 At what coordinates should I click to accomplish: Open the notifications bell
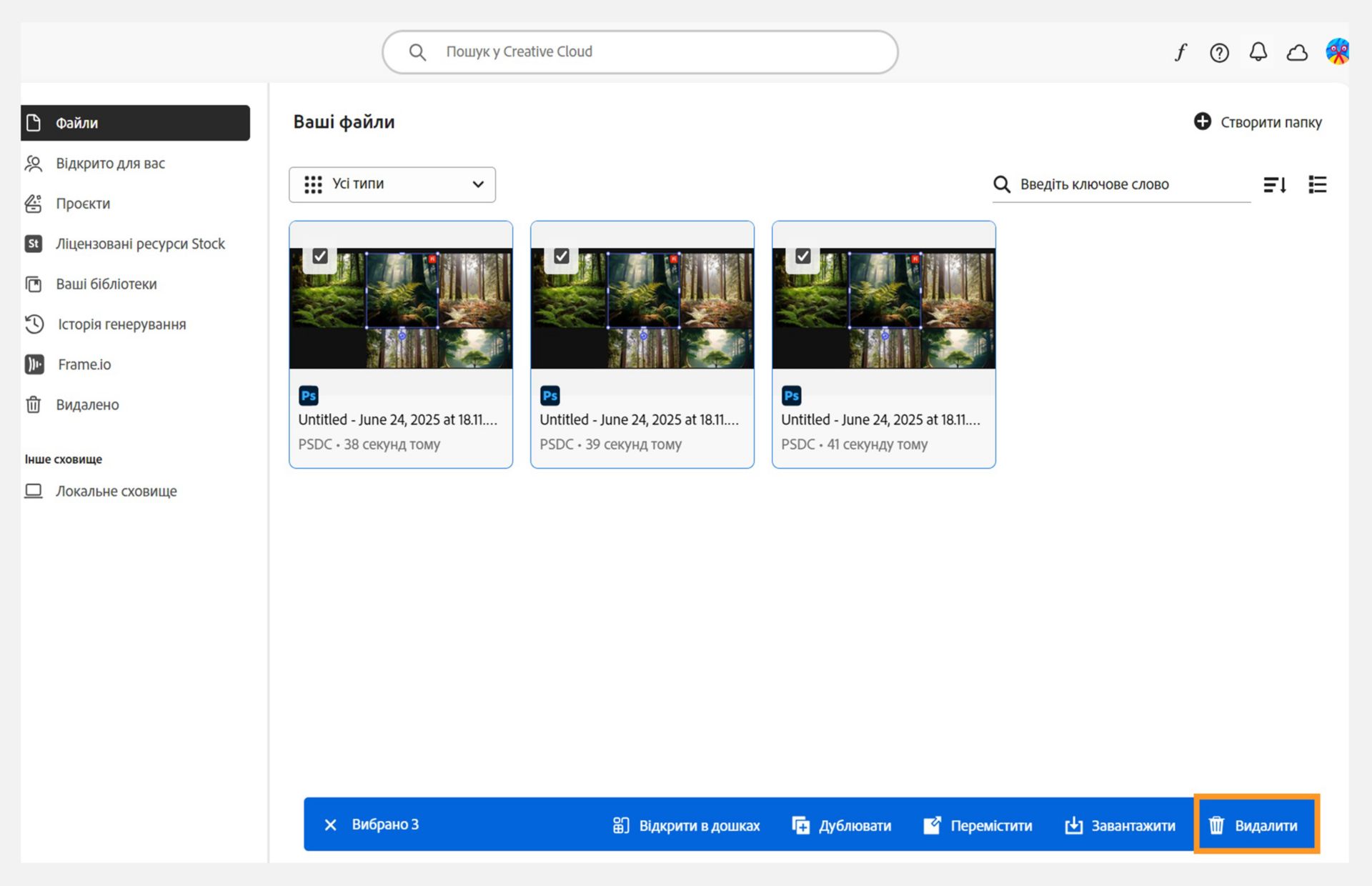coord(1258,52)
